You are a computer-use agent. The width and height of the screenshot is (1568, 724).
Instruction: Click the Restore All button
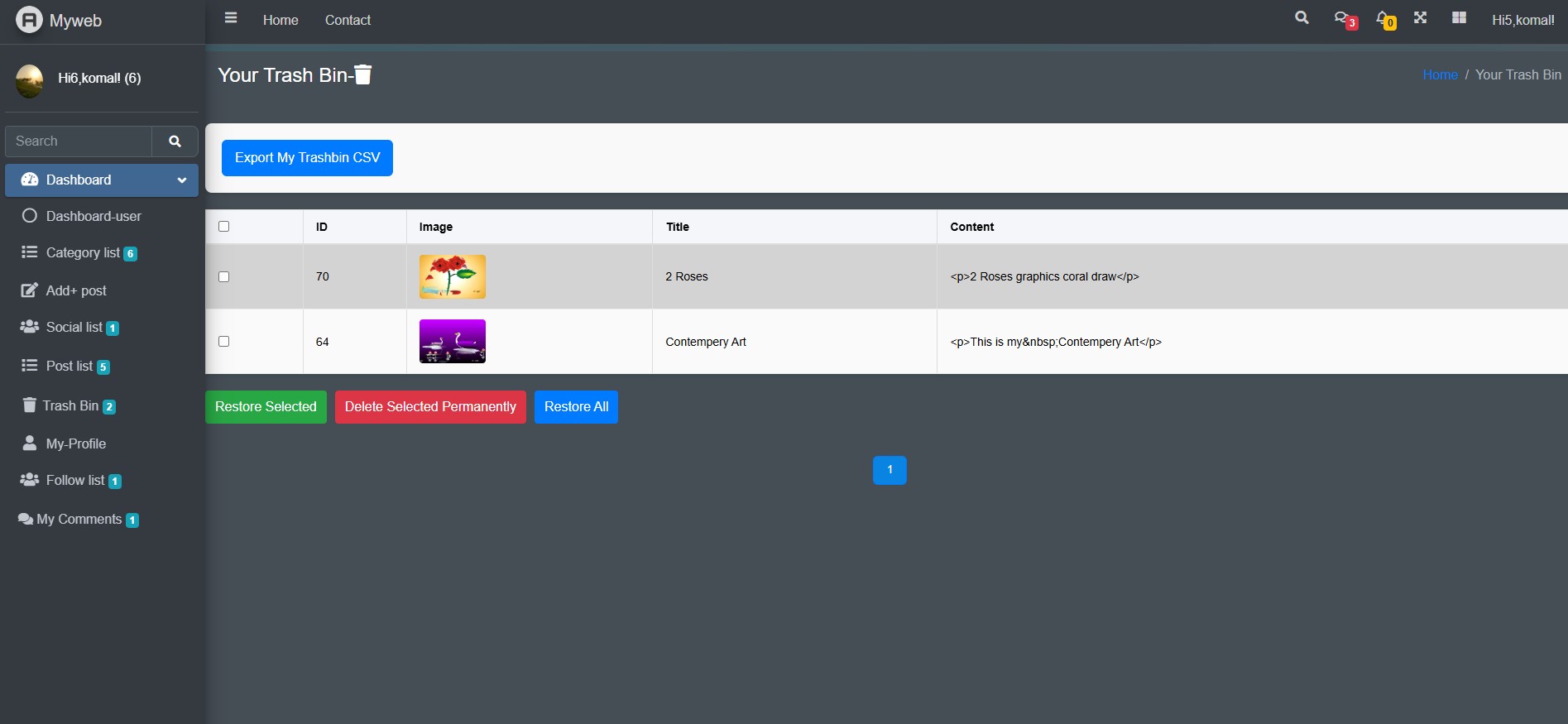[x=576, y=407]
